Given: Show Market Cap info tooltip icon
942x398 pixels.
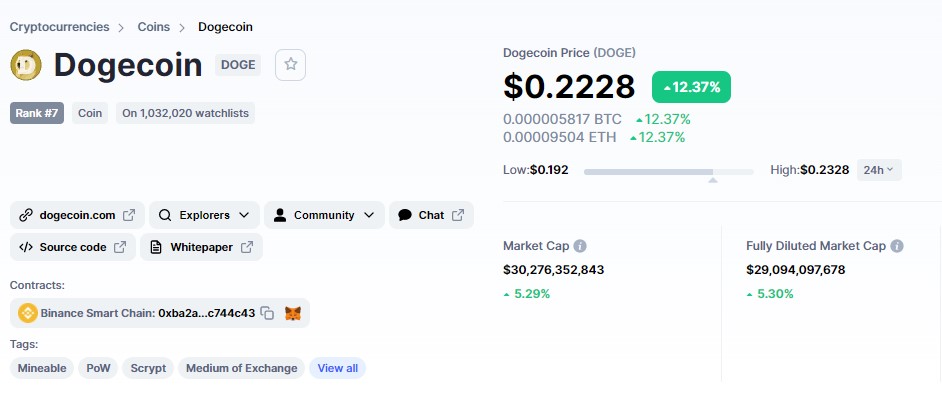Looking at the screenshot, I should click(x=580, y=246).
